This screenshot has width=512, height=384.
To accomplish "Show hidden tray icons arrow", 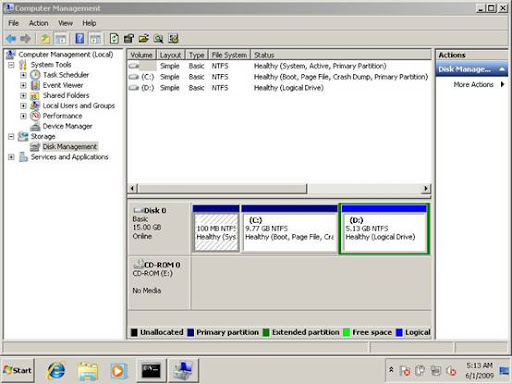I will tap(391, 370).
